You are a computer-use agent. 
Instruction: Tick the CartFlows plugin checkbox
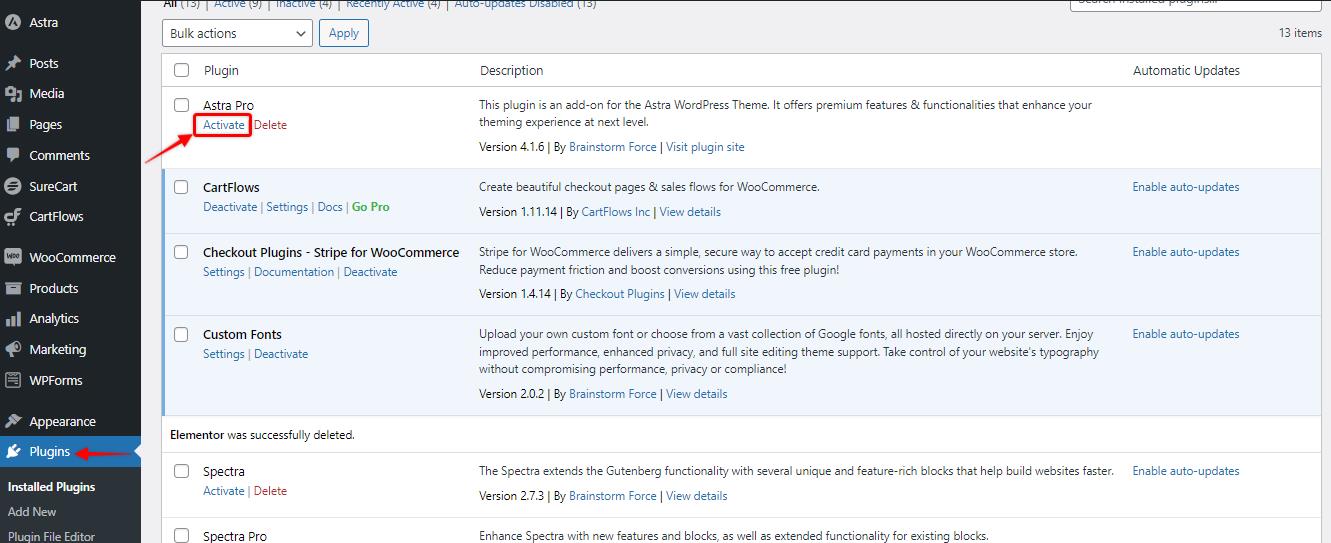point(181,187)
